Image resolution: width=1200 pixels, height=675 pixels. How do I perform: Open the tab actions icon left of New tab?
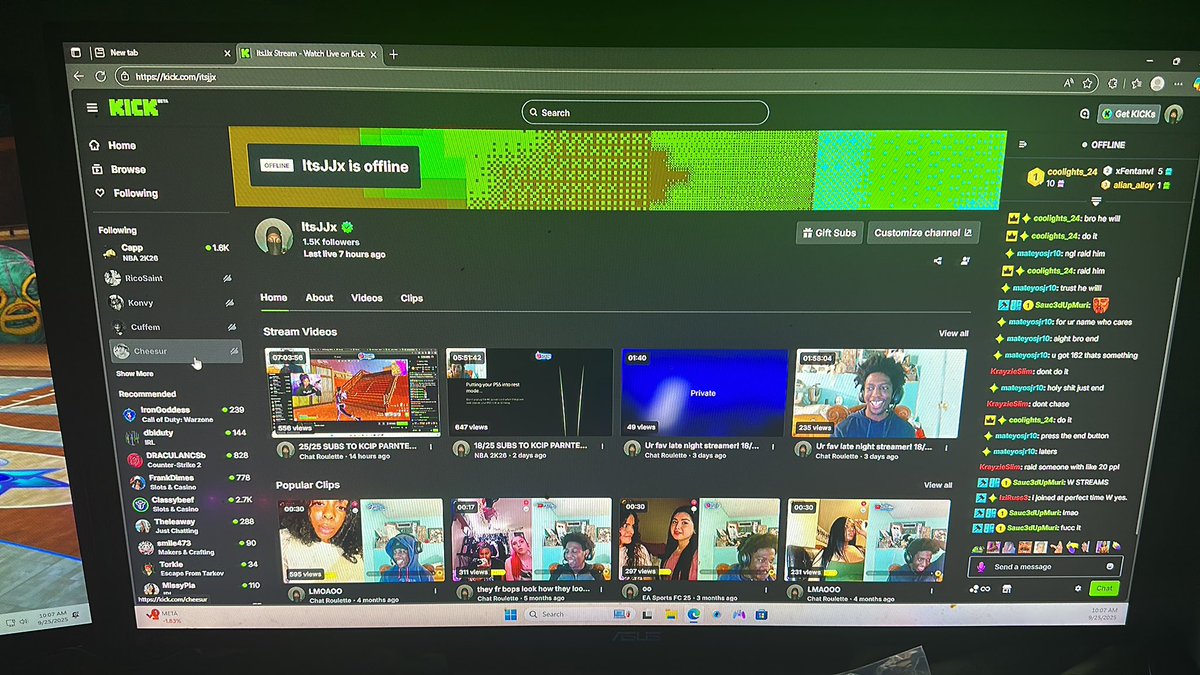(76, 52)
